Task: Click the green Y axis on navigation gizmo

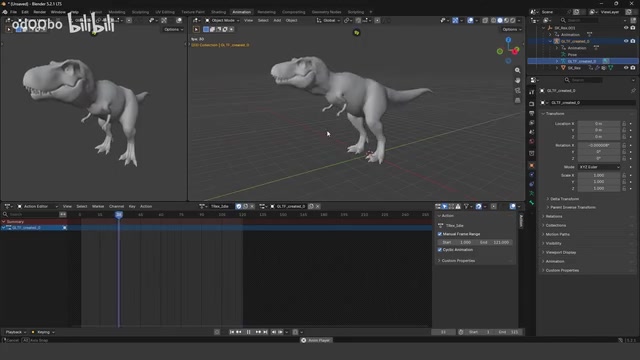Action: click(x=500, y=51)
